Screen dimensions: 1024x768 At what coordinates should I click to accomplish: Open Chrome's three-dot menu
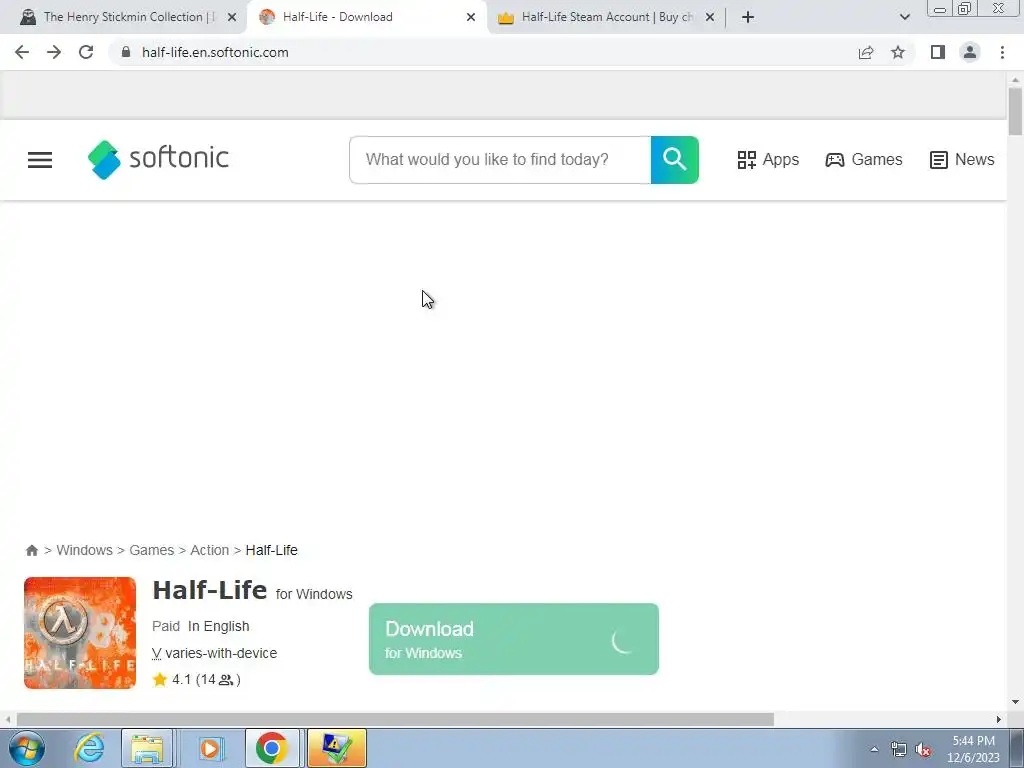tap(1002, 52)
